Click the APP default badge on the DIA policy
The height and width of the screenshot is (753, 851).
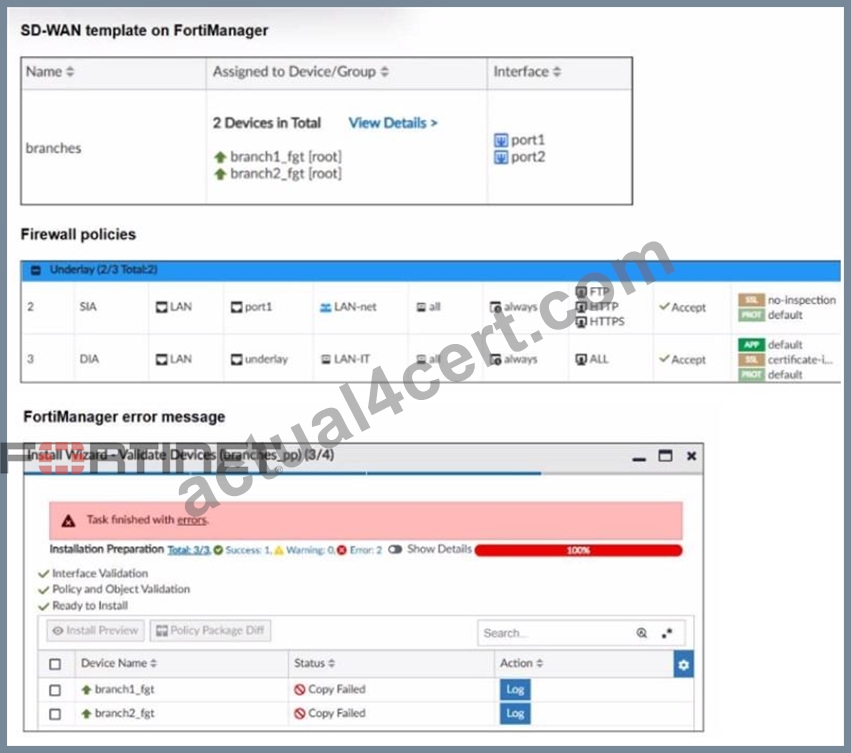[x=751, y=345]
